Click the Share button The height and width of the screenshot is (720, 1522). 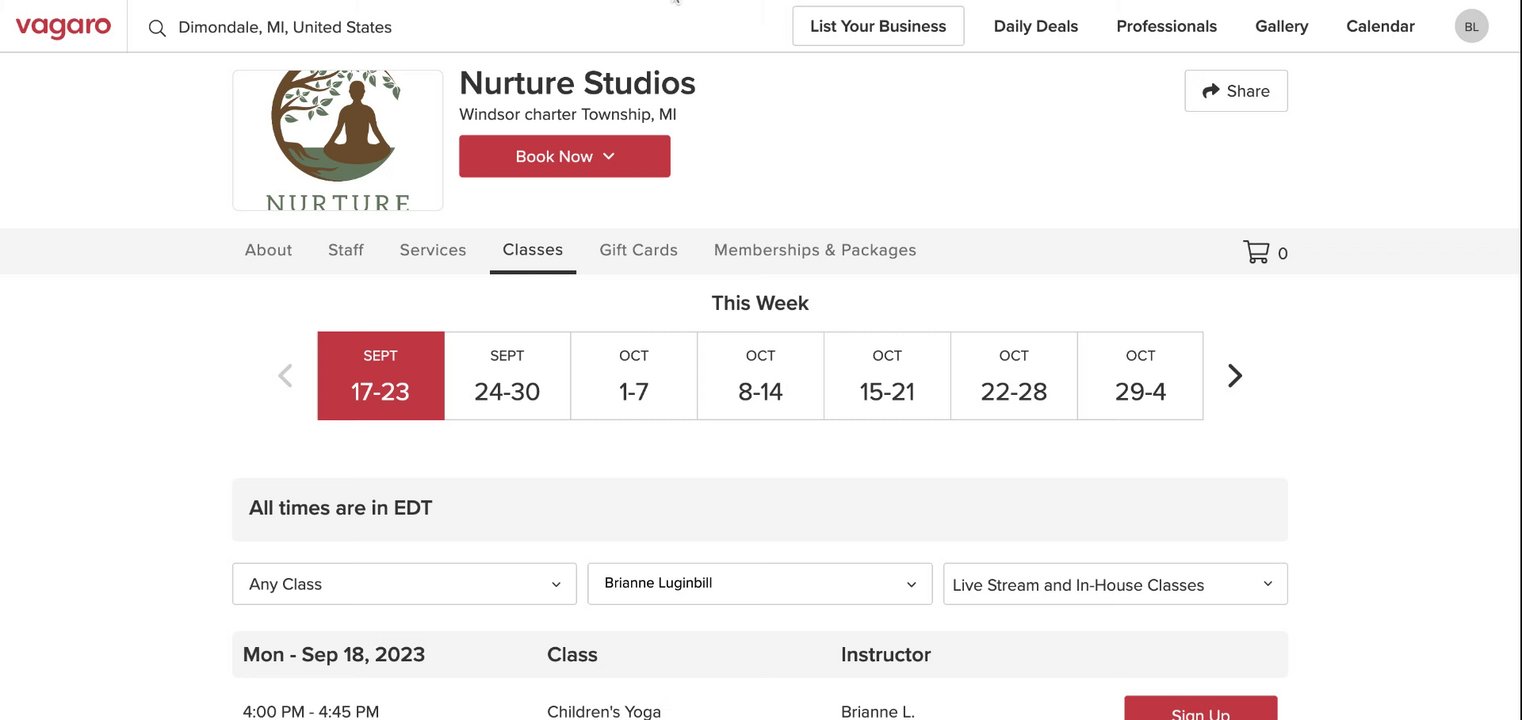click(x=1236, y=91)
